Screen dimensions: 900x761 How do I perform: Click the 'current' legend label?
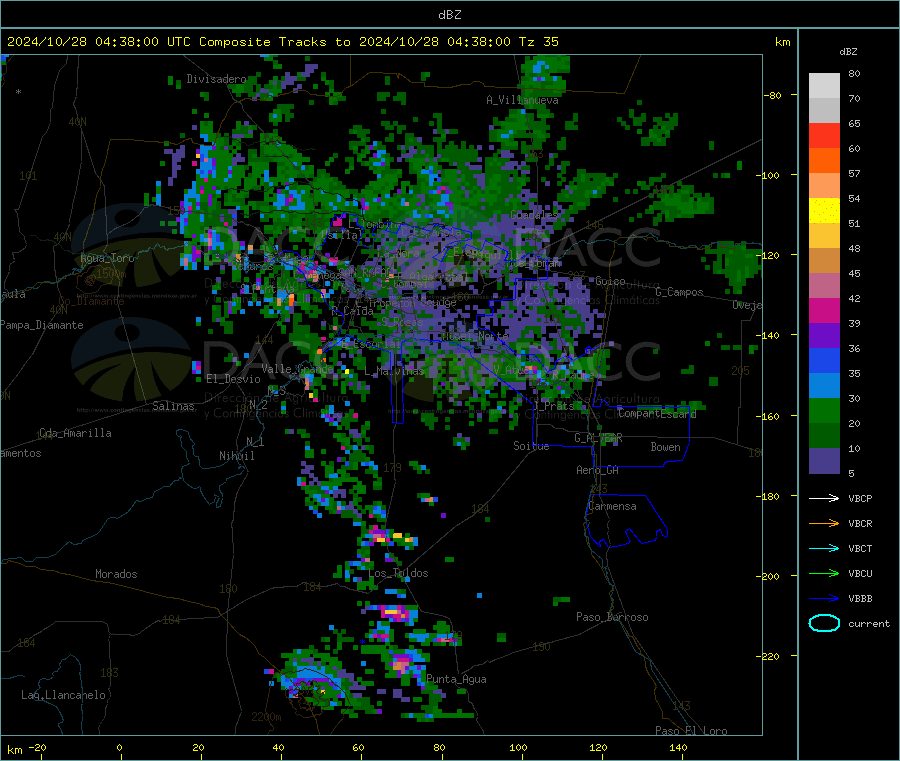point(869,623)
